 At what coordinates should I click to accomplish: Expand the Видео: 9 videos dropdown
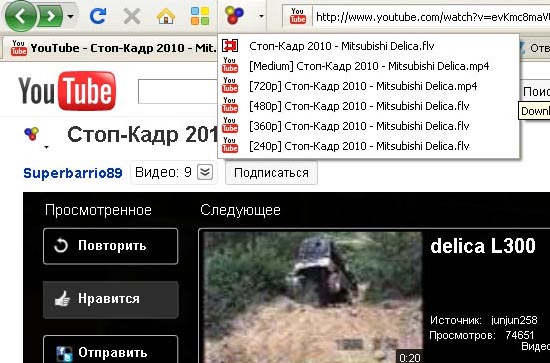[x=205, y=172]
